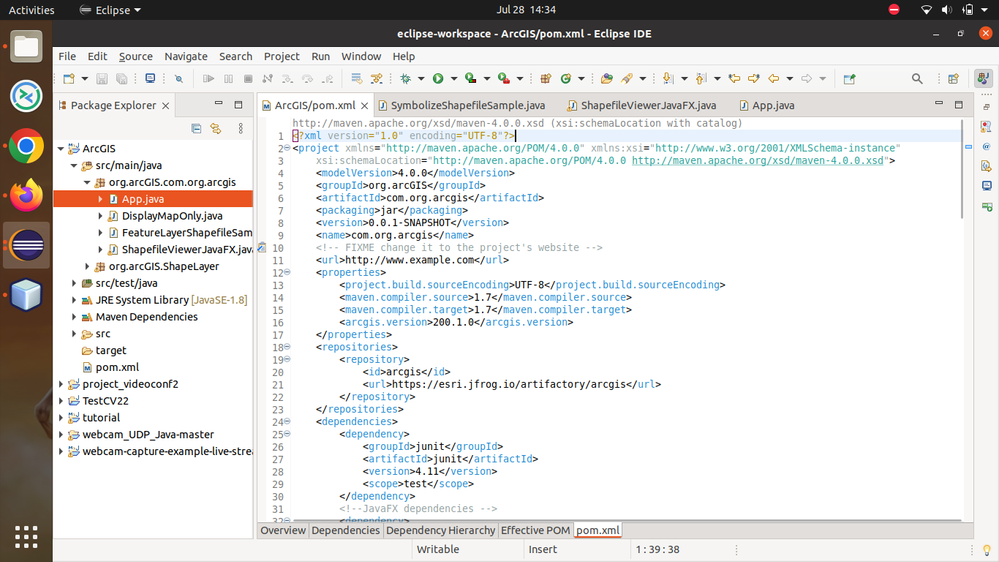The width and height of the screenshot is (999, 562).
Task: Switch to the Dependency Hierarchy tab
Action: coord(440,530)
